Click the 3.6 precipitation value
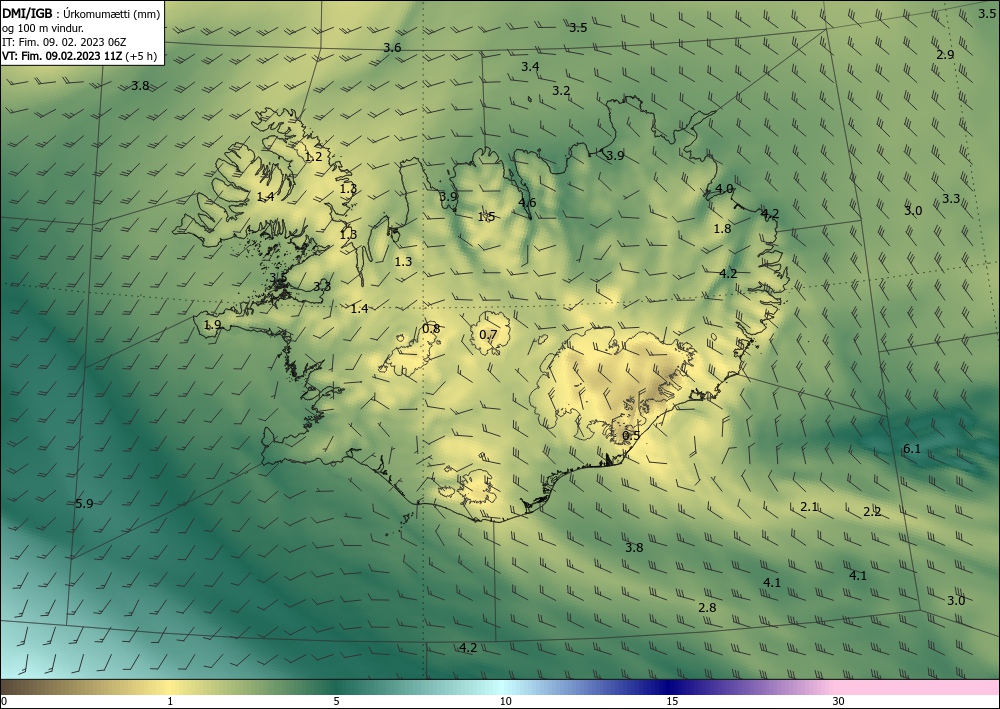Screen dimensions: 1000x709 (x=392, y=48)
